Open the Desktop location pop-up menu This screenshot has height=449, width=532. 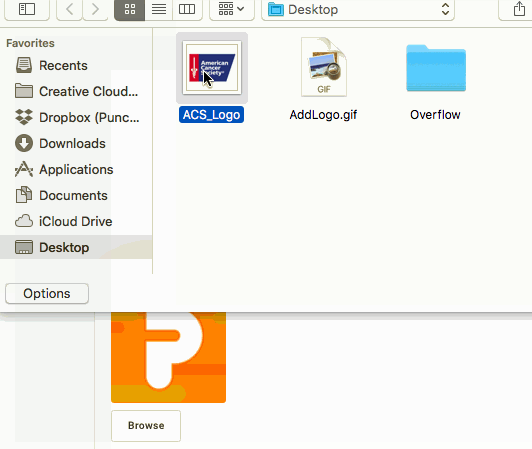(358, 9)
